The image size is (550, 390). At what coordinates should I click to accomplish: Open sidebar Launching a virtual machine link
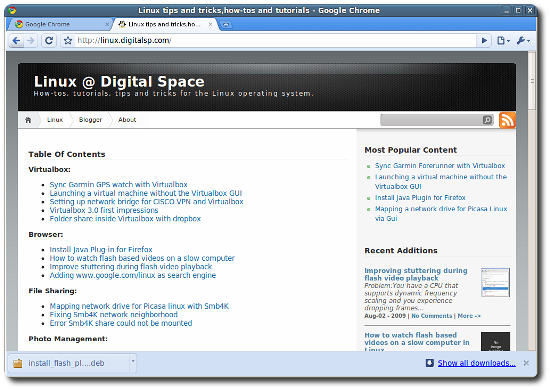[441, 182]
